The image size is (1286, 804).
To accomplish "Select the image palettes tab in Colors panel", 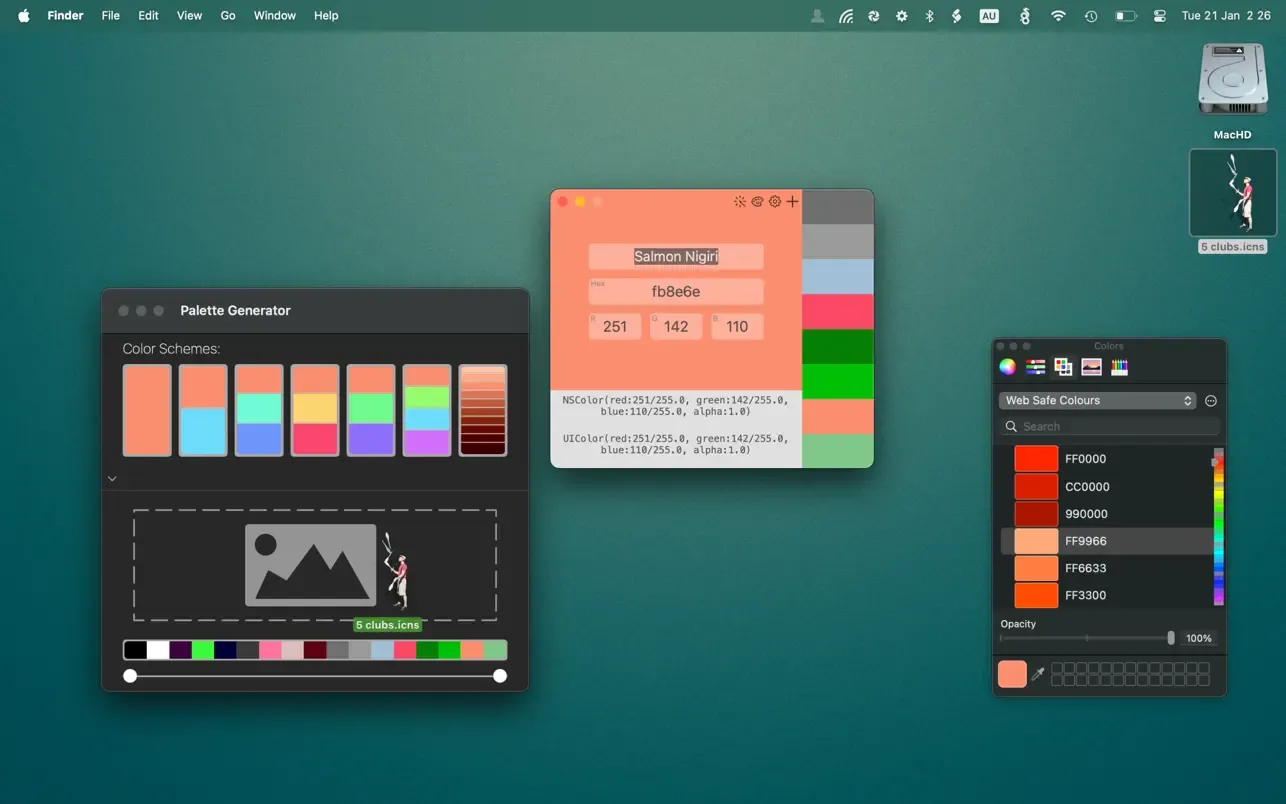I will 1091,367.
